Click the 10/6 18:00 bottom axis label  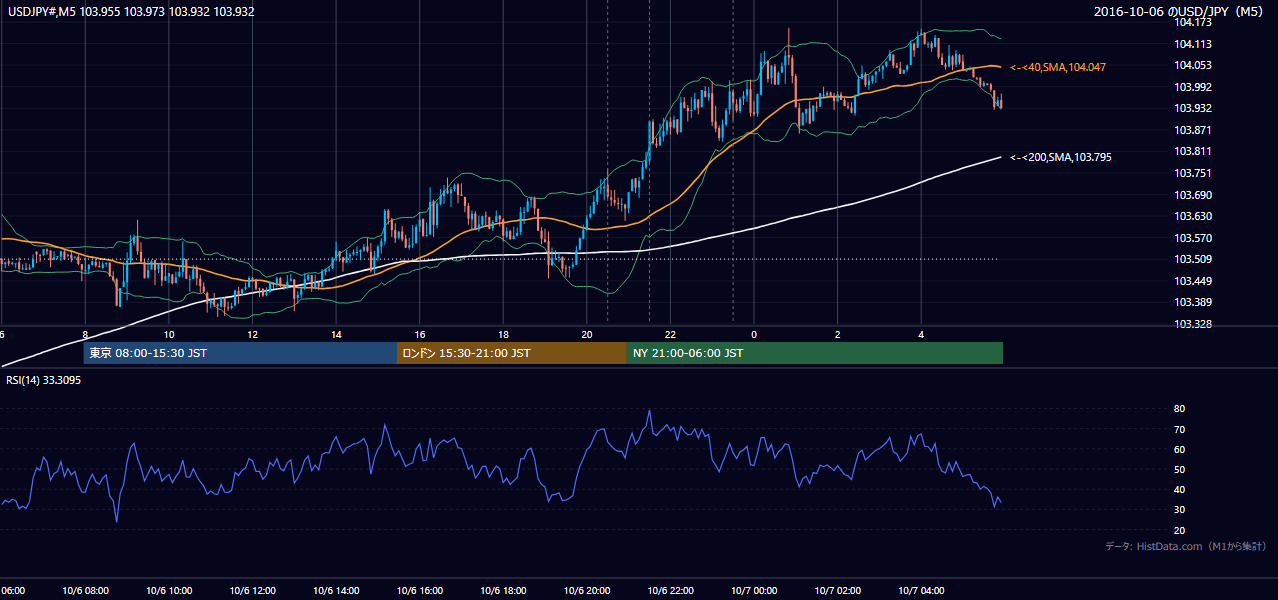(x=501, y=590)
